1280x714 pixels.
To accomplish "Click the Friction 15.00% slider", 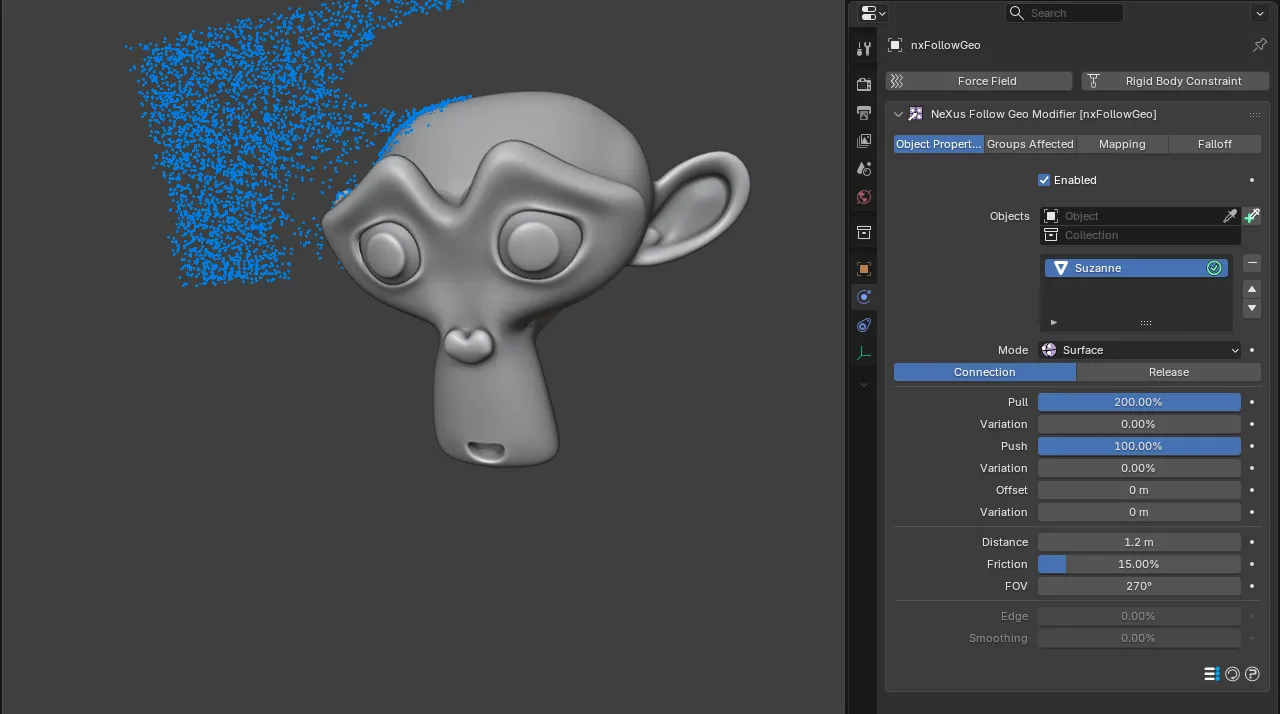I will point(1139,564).
